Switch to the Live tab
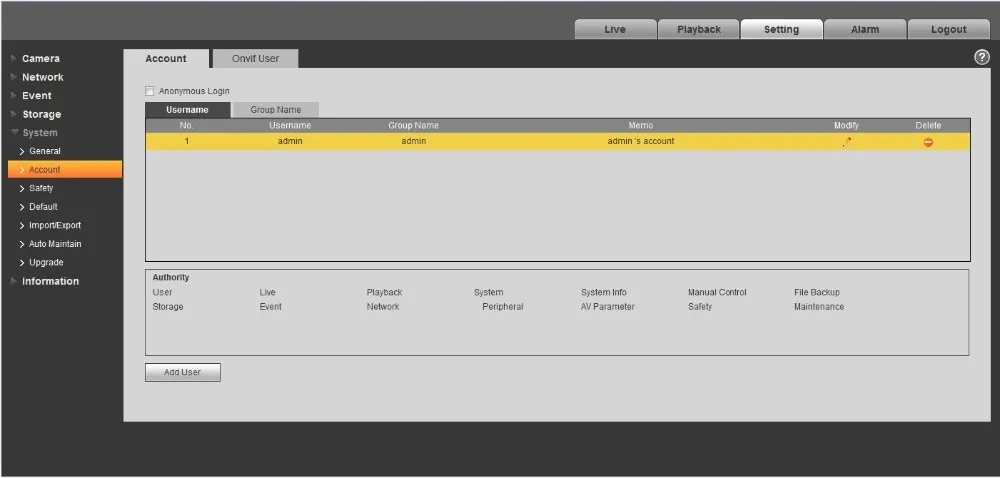 pyautogui.click(x=615, y=29)
